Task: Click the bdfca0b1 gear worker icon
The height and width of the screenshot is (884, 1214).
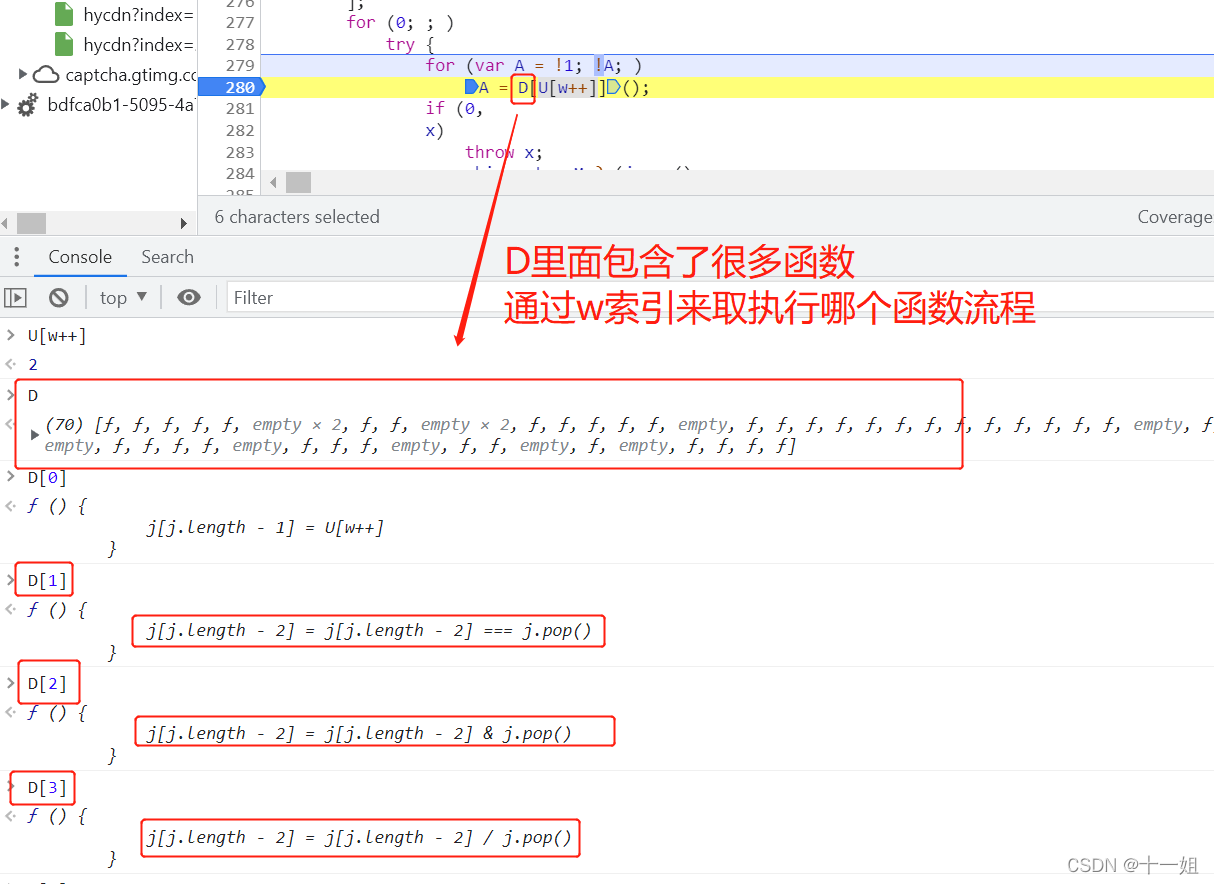Action: (28, 104)
